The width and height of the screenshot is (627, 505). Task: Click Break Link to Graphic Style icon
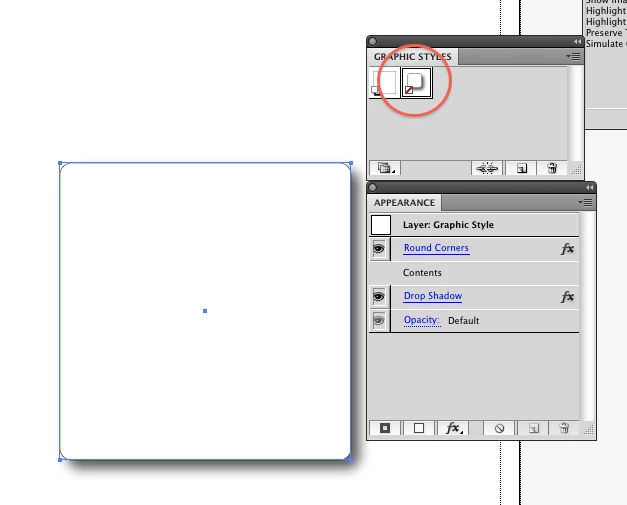tap(487, 168)
